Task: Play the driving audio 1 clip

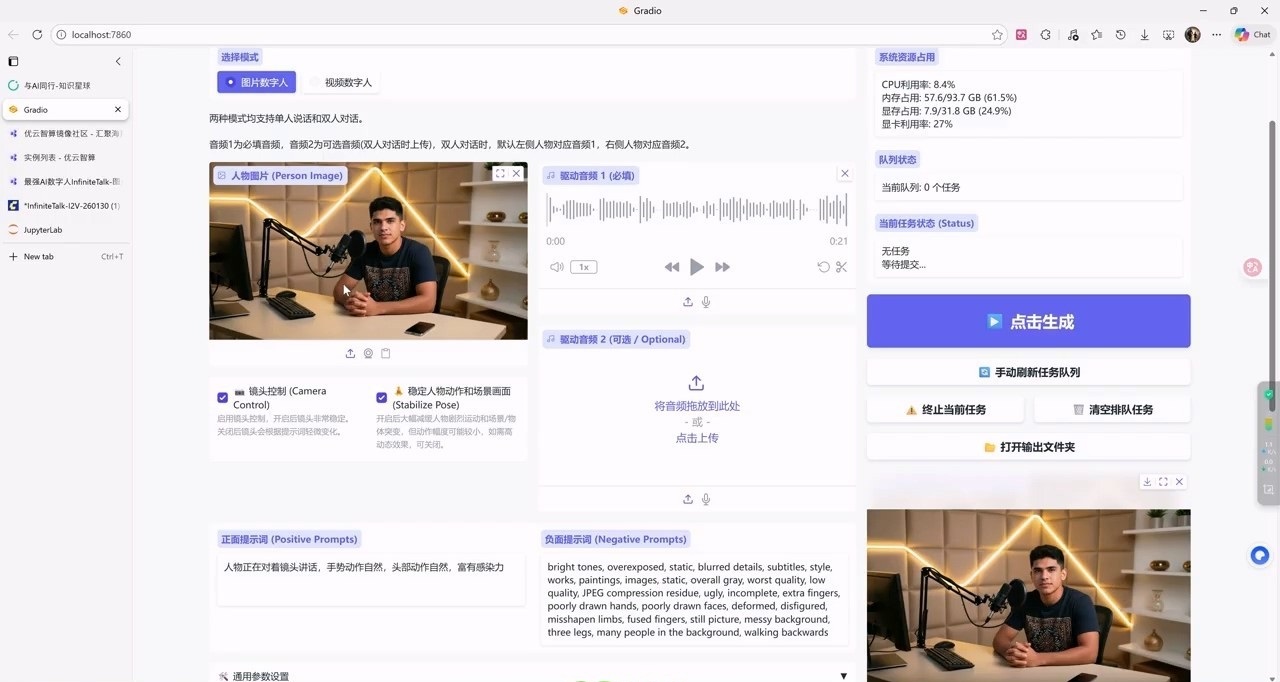Action: [x=697, y=267]
